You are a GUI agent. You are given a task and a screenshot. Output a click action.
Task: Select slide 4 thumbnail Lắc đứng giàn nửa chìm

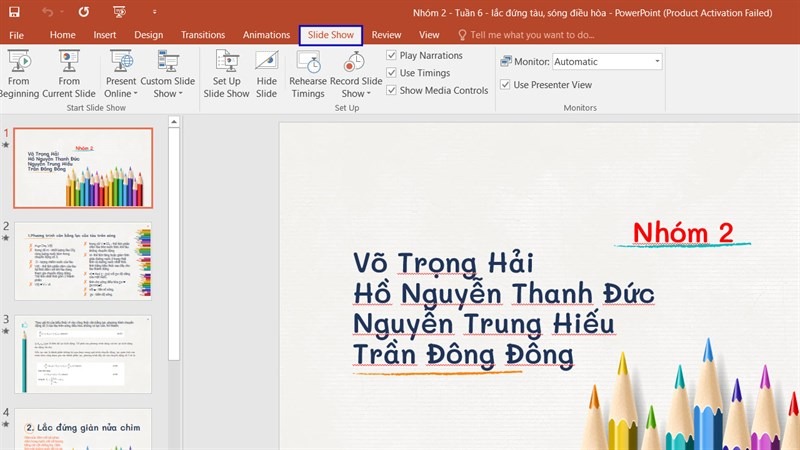(x=83, y=429)
